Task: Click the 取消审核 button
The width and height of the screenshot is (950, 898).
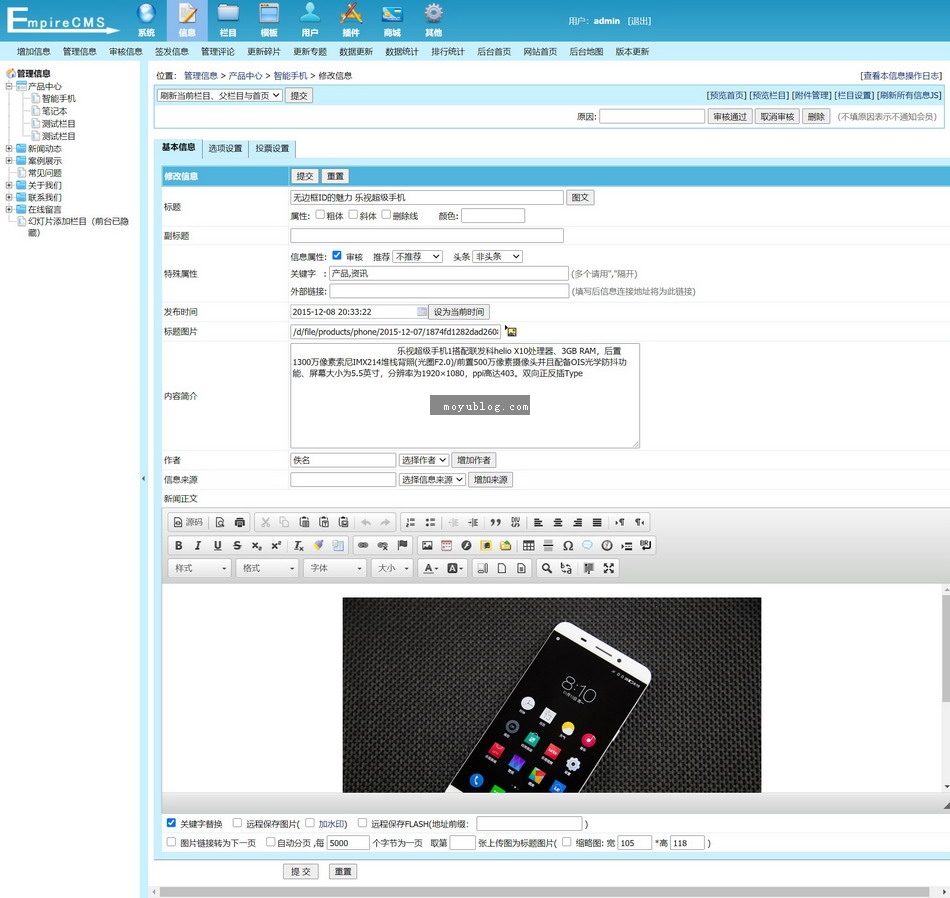Action: (x=777, y=116)
